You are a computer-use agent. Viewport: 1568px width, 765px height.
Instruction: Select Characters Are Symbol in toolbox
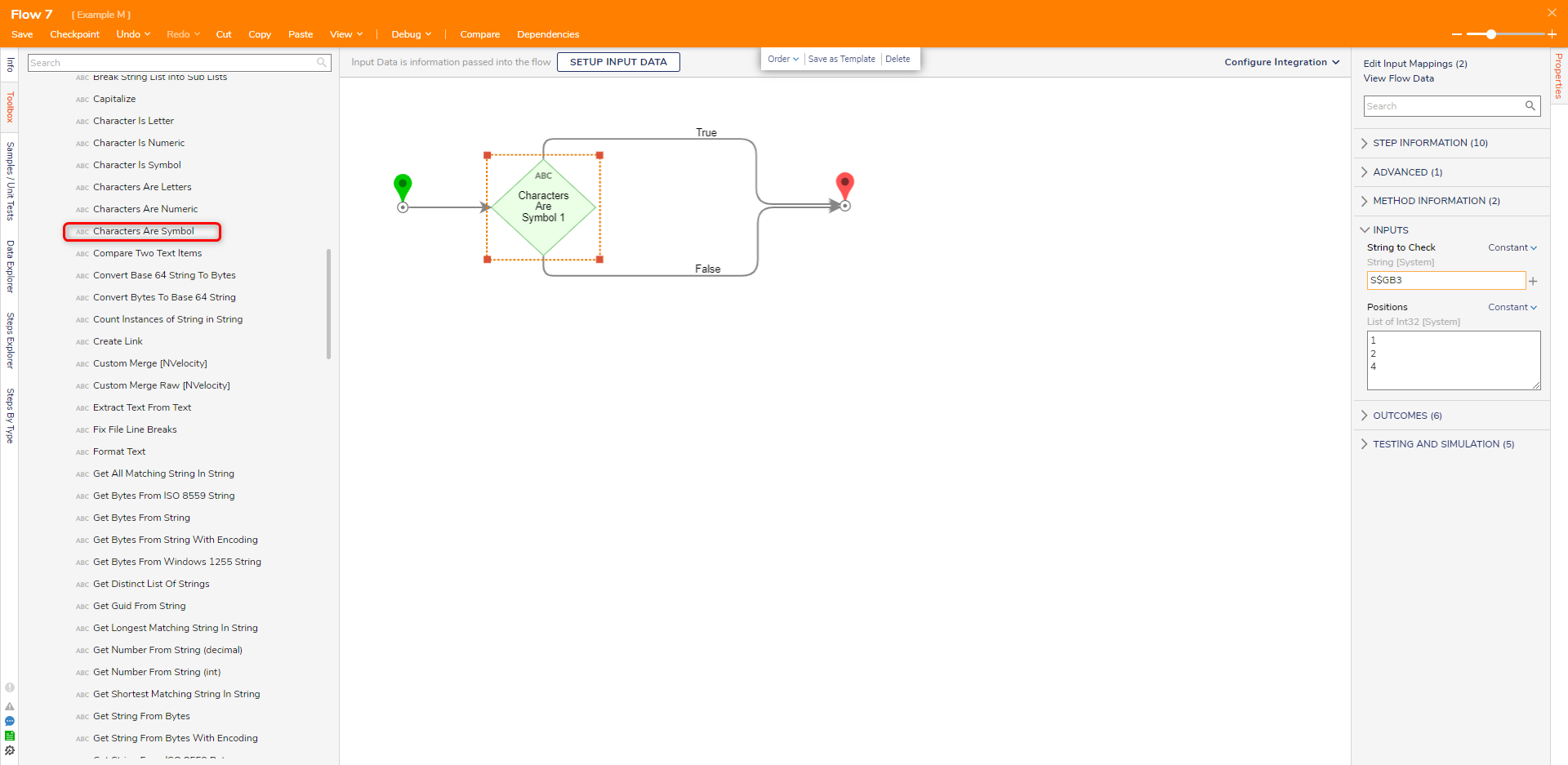[x=143, y=232]
